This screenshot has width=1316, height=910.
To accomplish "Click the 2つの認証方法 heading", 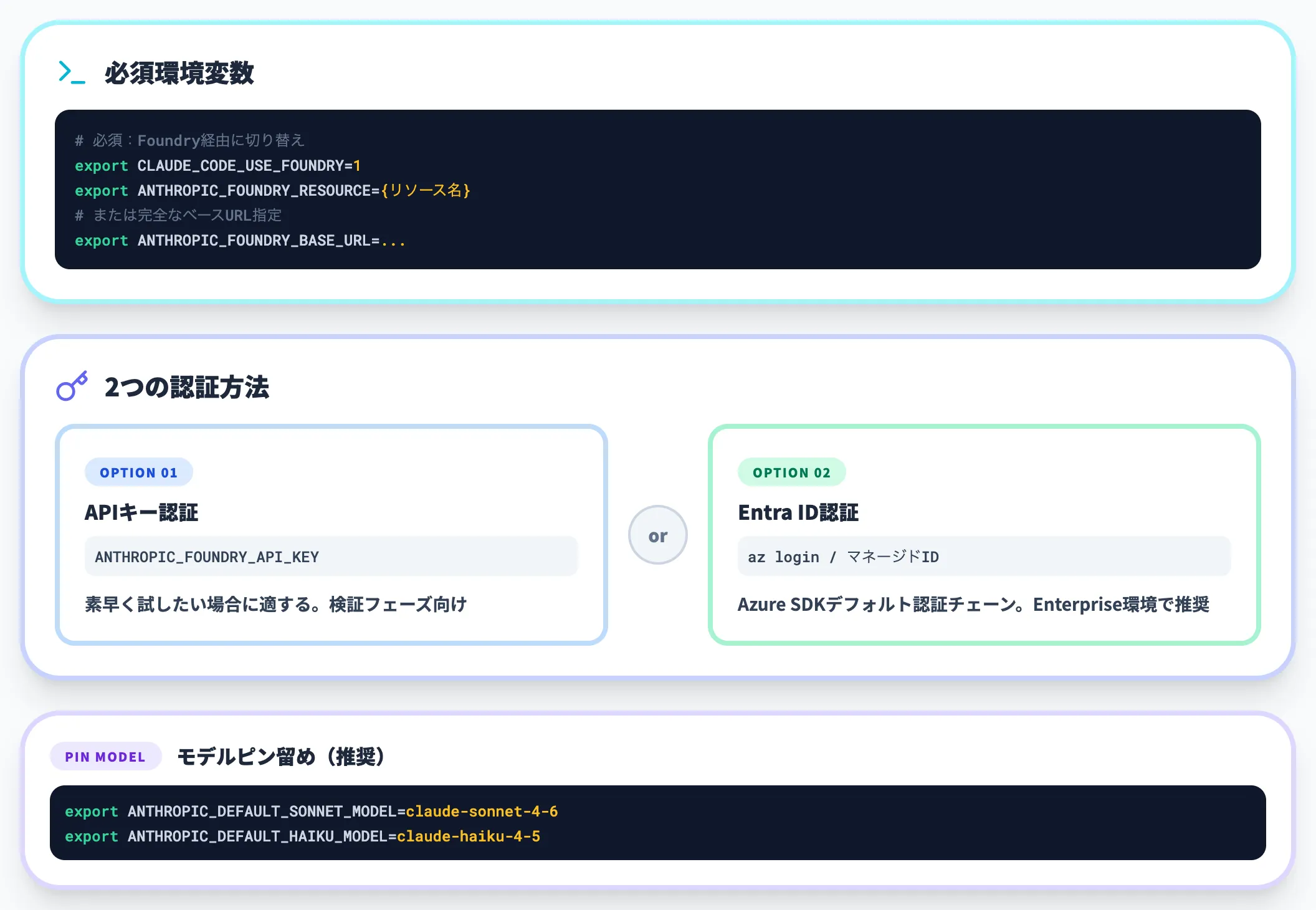I will click(187, 387).
